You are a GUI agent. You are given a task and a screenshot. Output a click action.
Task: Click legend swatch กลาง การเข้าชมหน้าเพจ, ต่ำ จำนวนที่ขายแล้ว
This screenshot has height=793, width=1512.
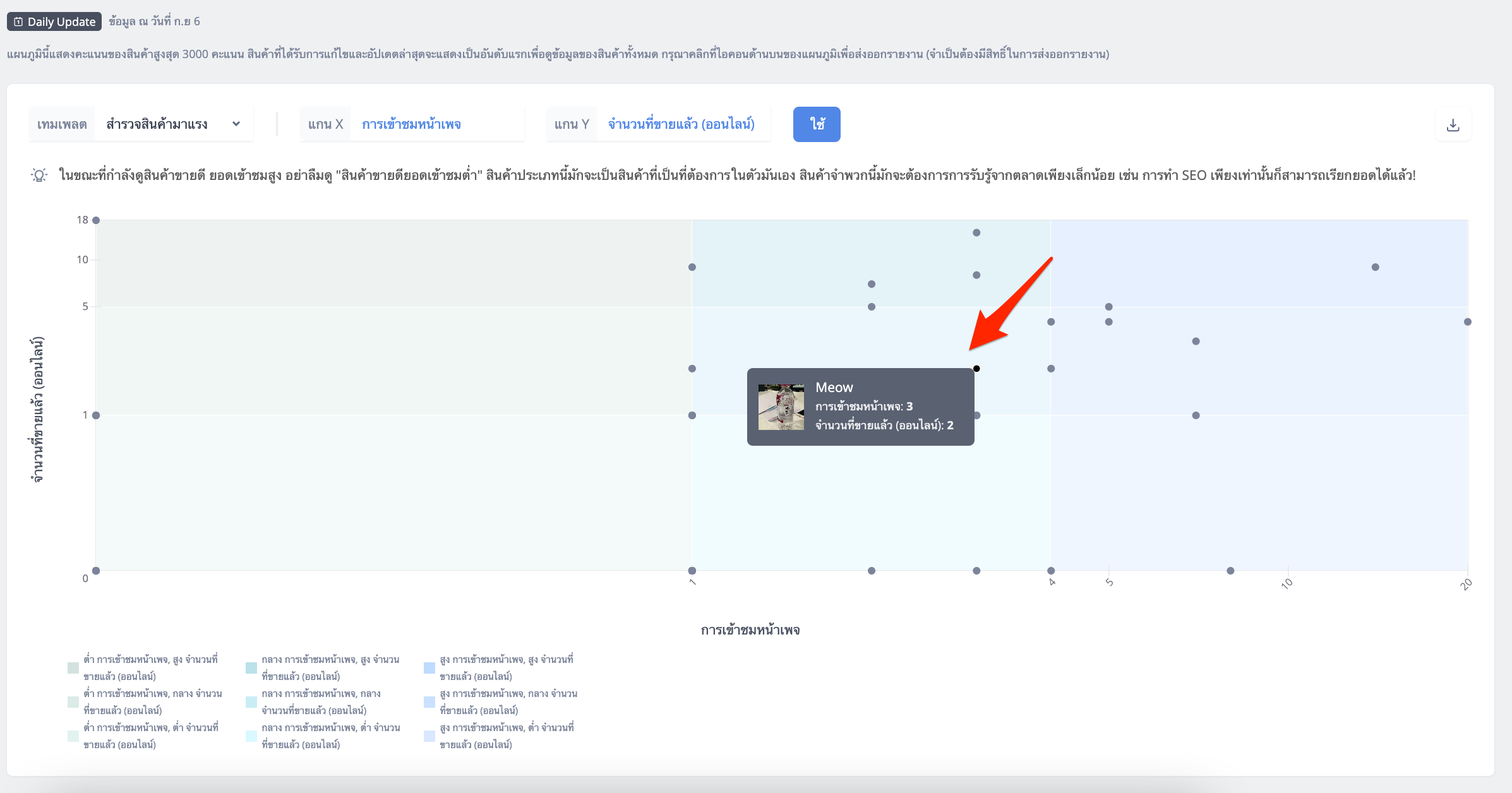(x=251, y=736)
